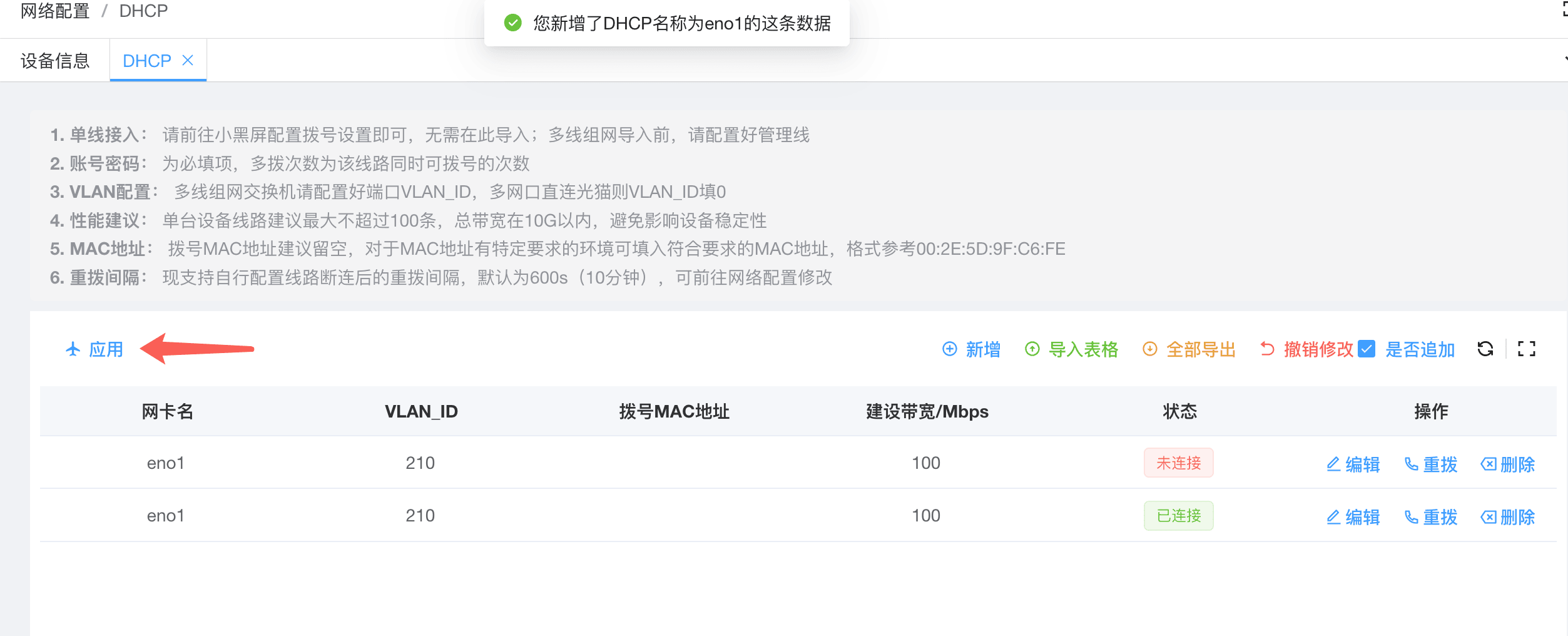The height and width of the screenshot is (636, 1568).
Task: Click the 应用 apply button
Action: tap(94, 349)
